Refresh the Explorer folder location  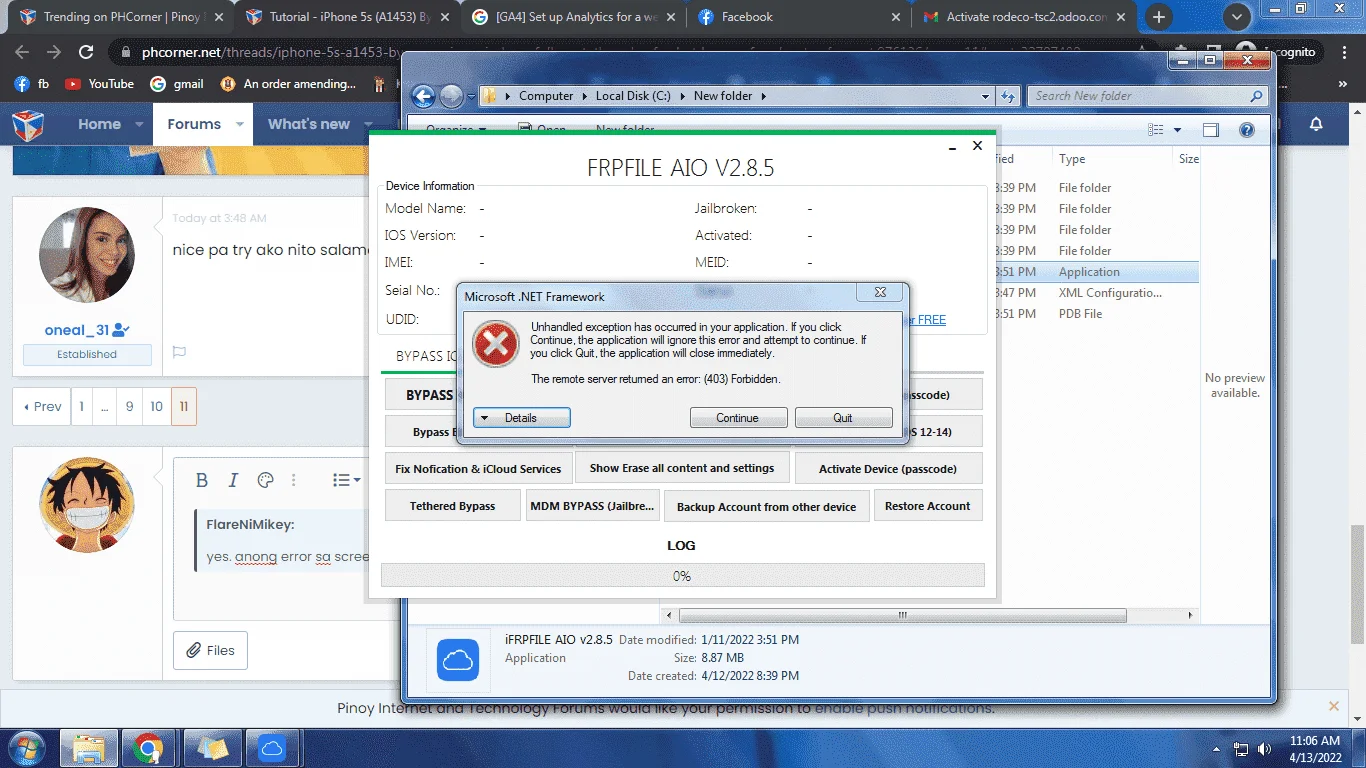1008,96
